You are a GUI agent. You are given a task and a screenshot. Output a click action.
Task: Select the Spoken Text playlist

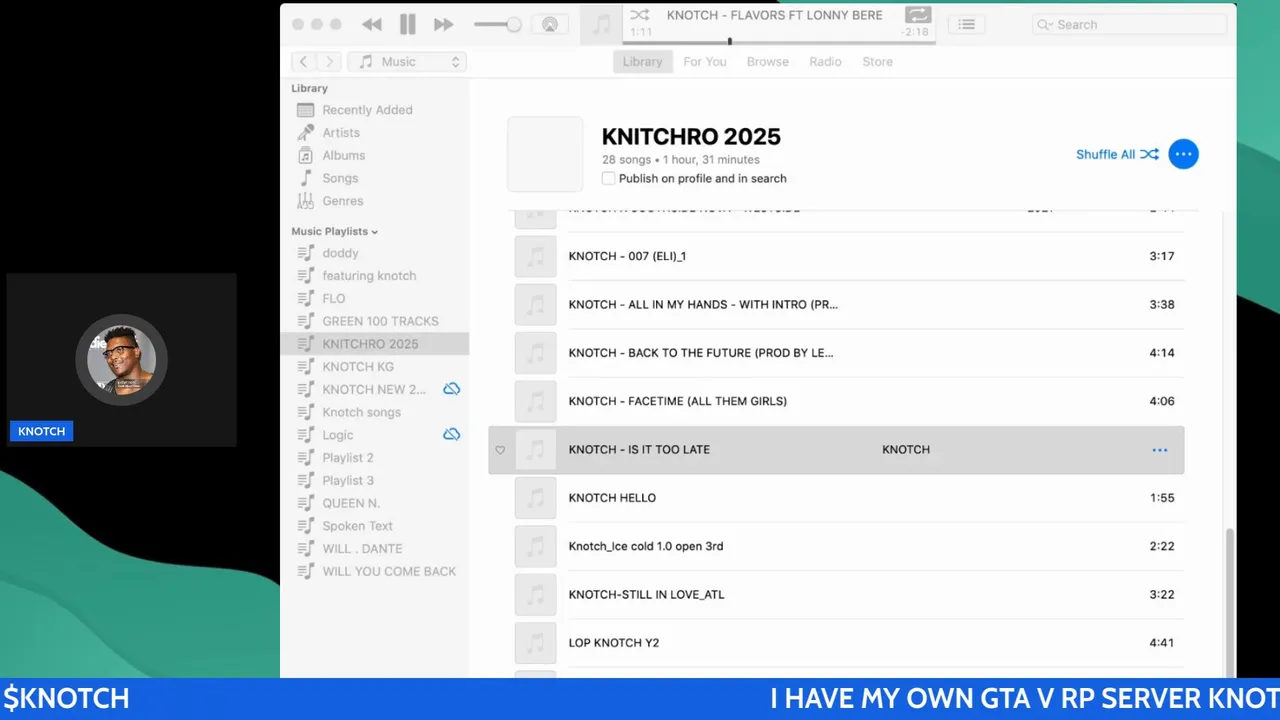tap(357, 526)
